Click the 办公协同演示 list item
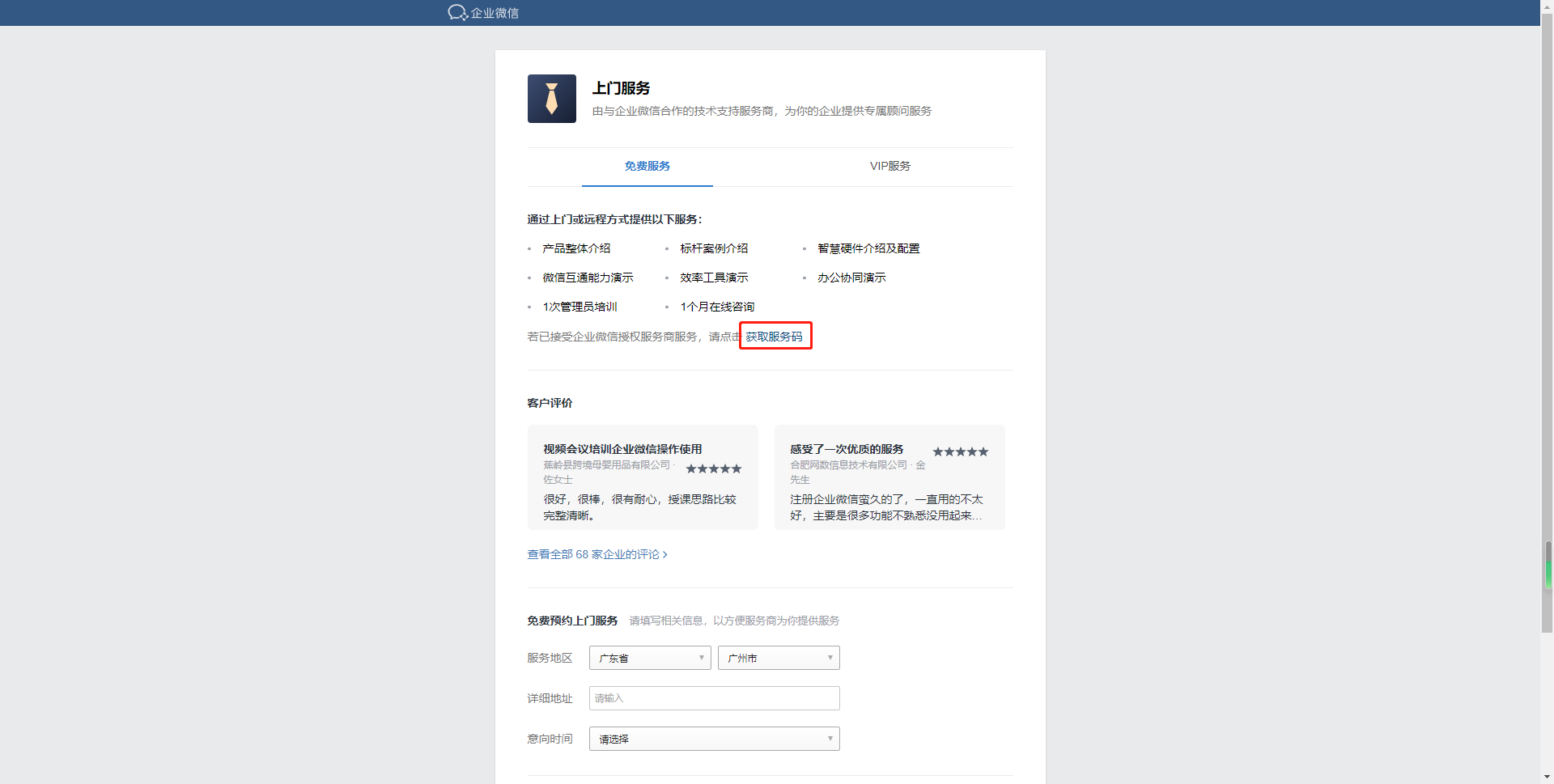 [x=851, y=278]
